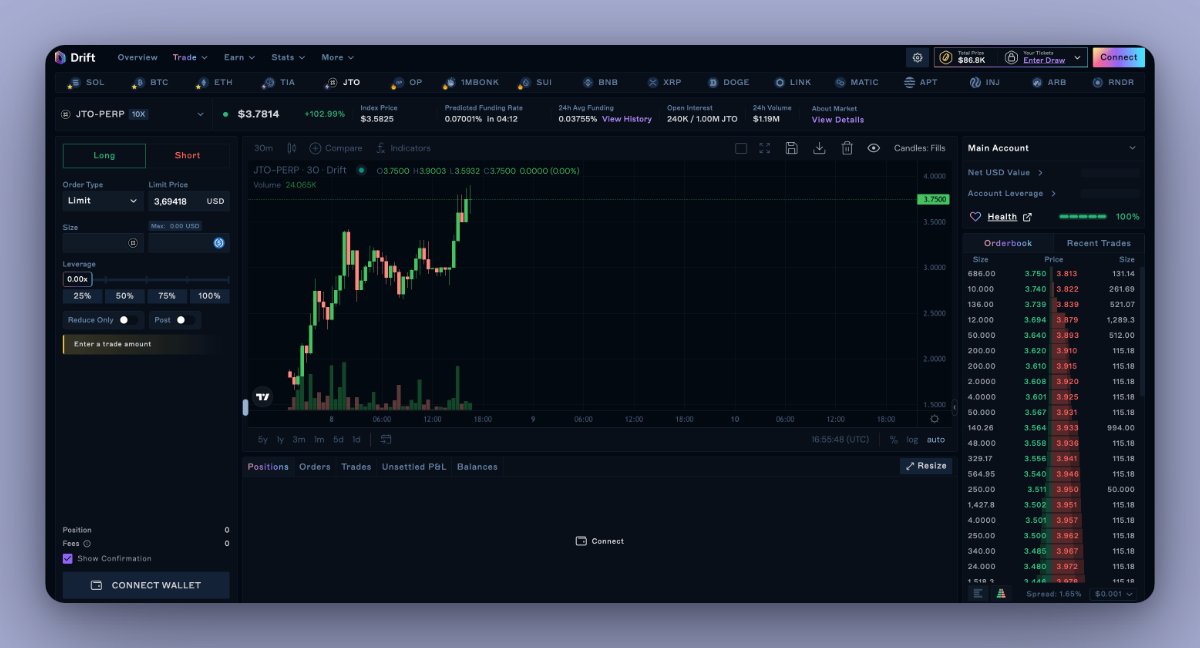Open the Trade dropdown menu

pos(190,57)
